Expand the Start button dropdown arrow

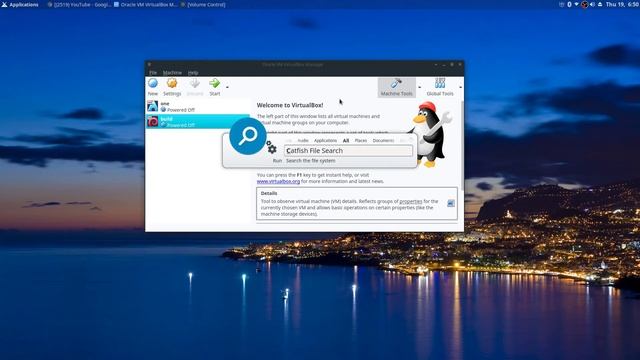coord(227,87)
